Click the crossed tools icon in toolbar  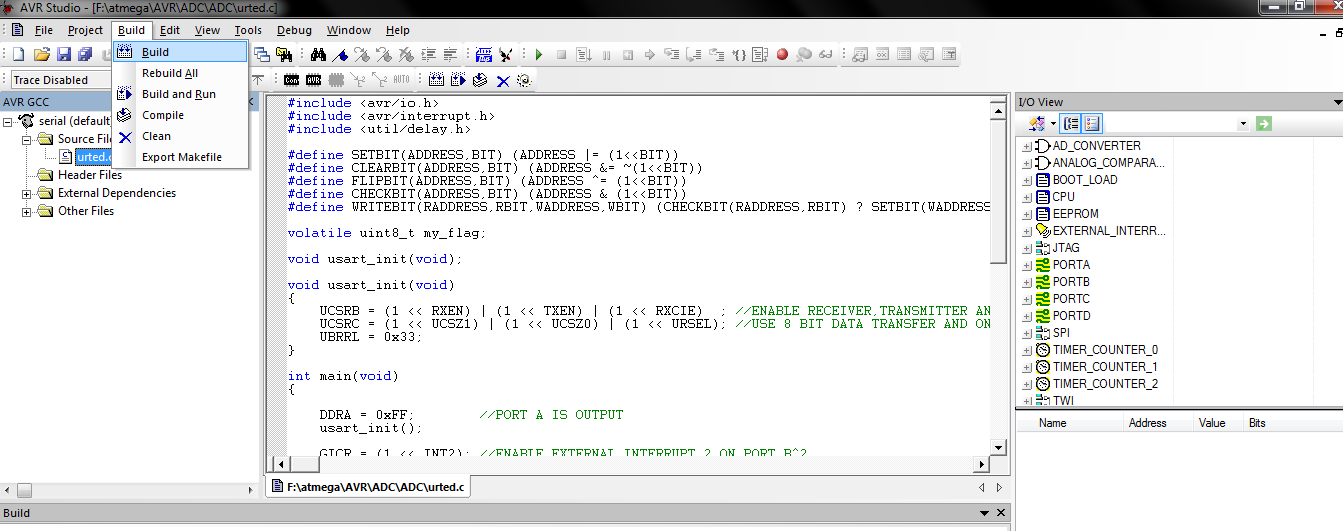click(x=506, y=54)
